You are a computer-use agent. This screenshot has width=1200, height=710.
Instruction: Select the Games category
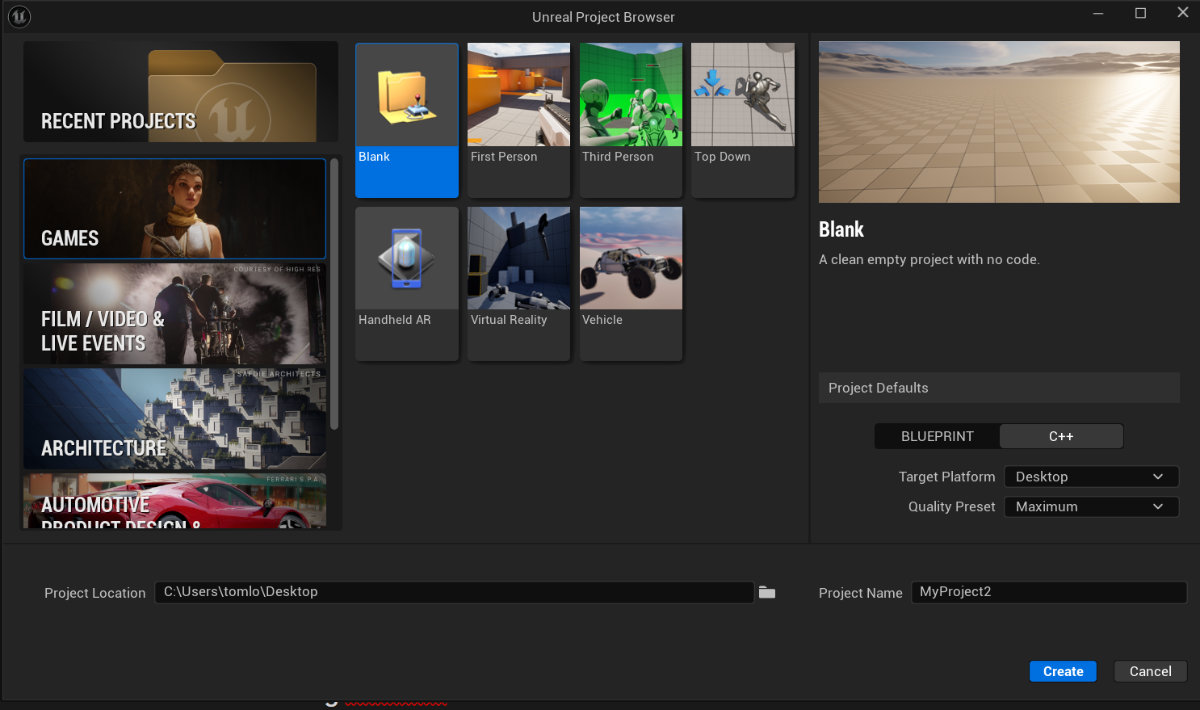click(175, 209)
